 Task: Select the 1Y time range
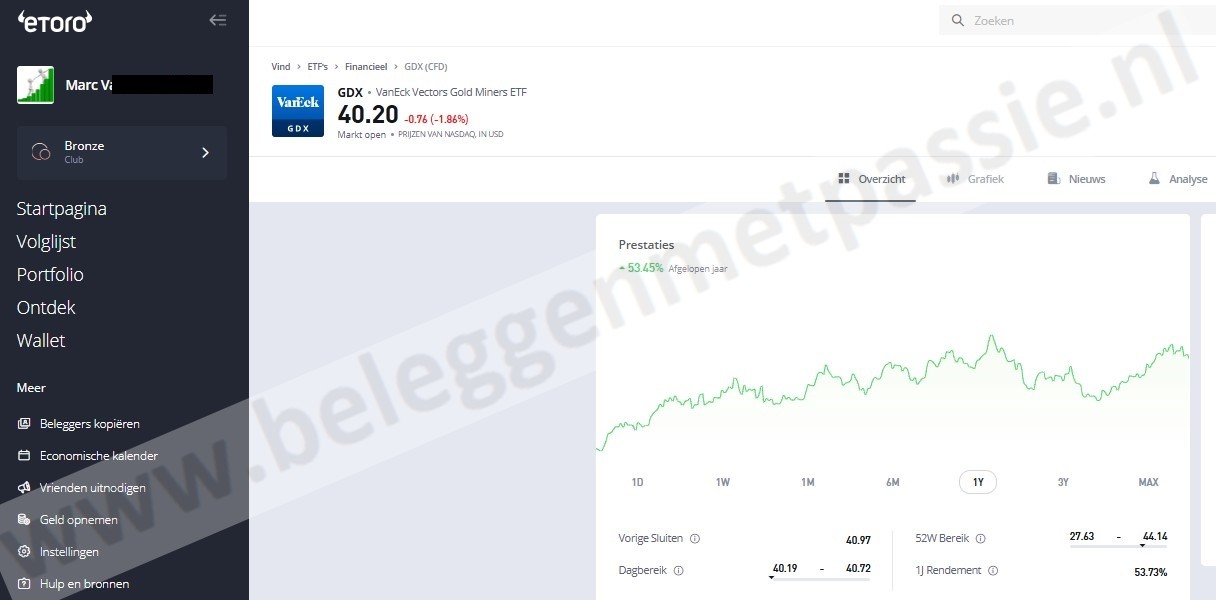[978, 482]
